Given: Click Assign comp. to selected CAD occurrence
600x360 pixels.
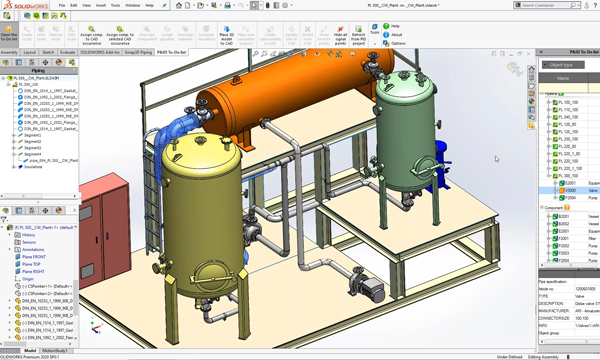Looking at the screenshot, I should point(120,36).
